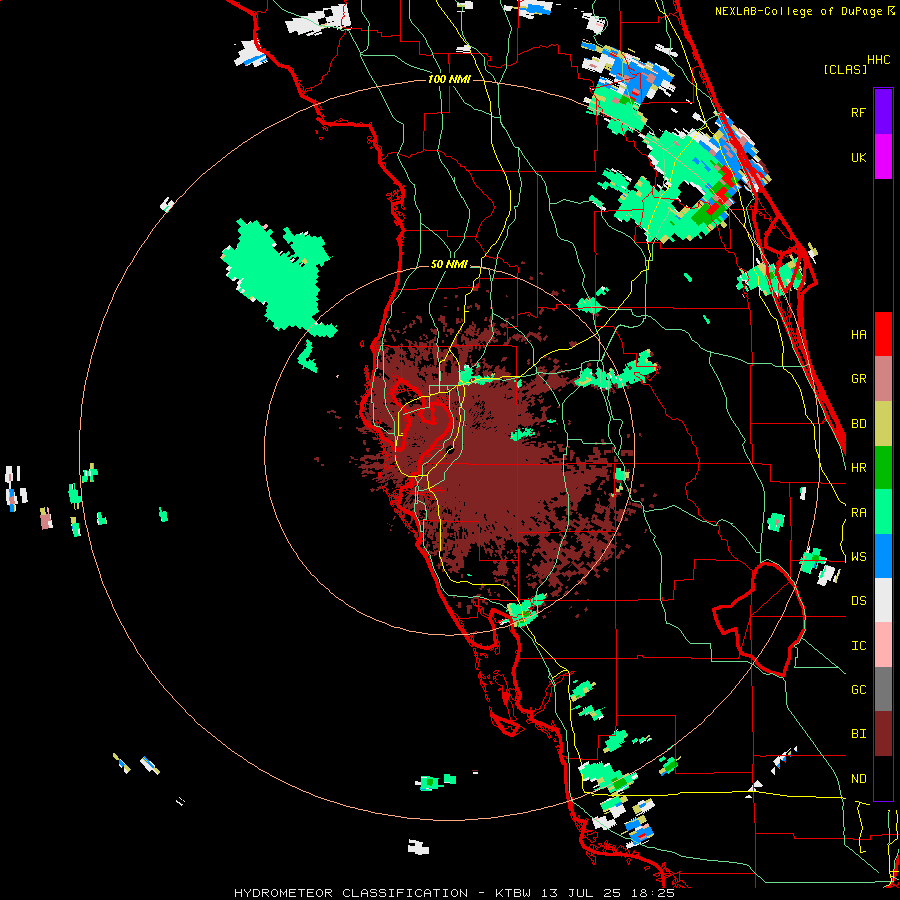
Task: Click the GC gray legend swatch
Action: [883, 689]
